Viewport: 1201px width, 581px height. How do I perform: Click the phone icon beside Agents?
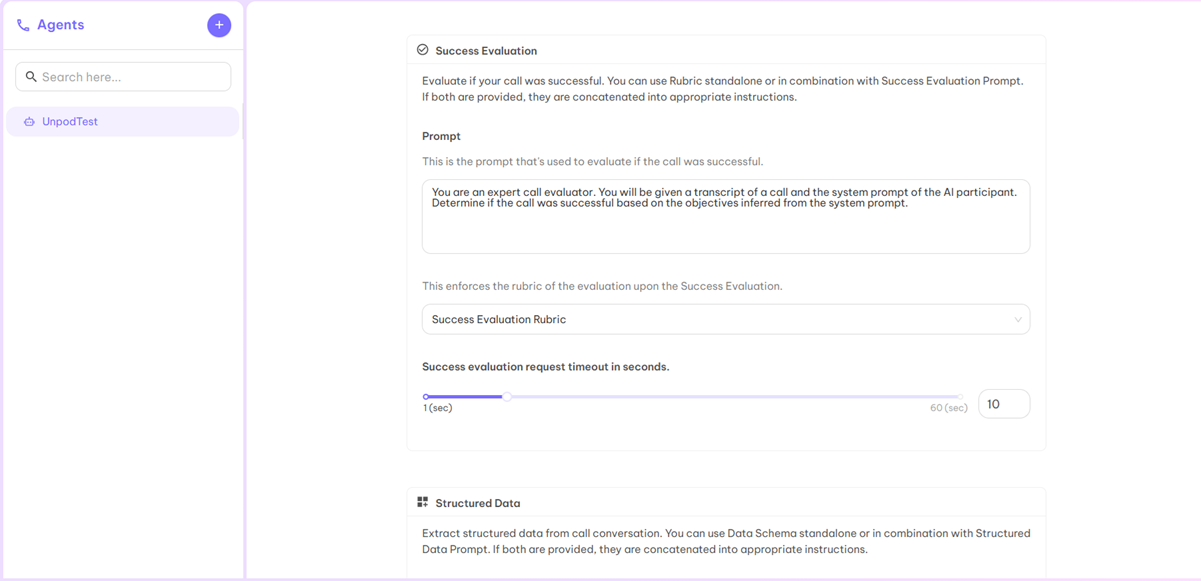[23, 25]
